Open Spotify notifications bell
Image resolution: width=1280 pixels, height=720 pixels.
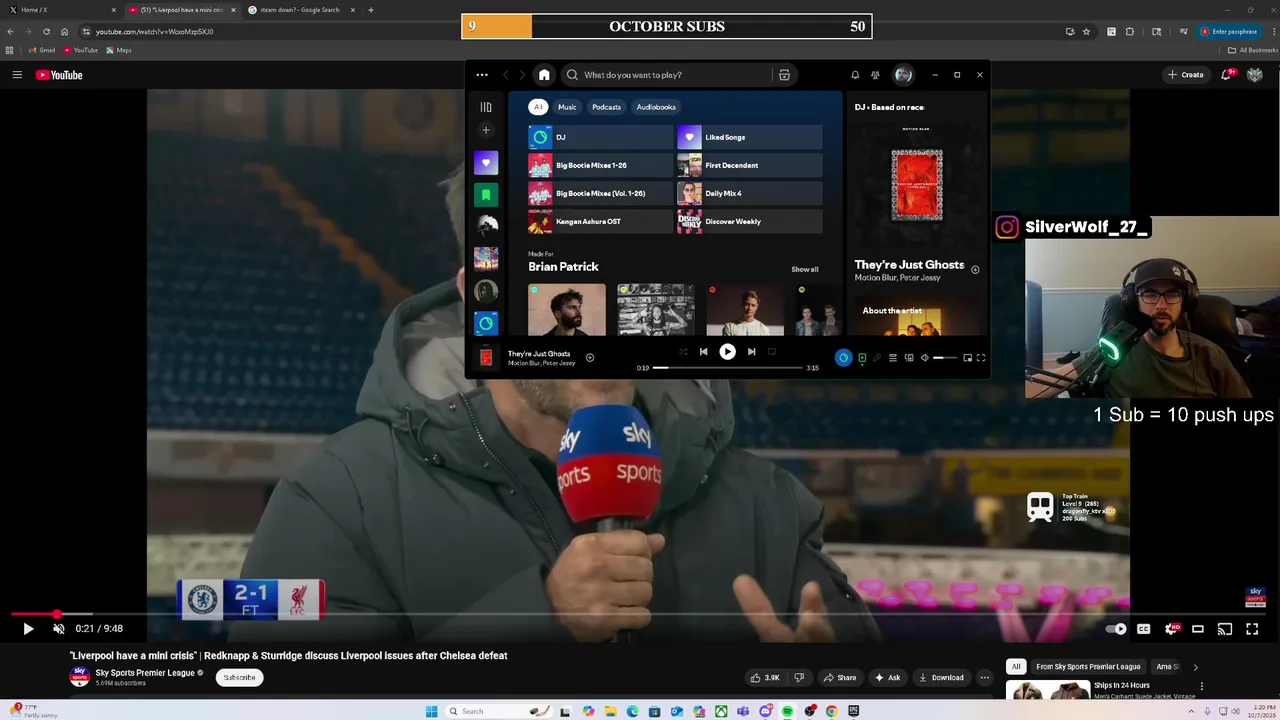click(855, 75)
